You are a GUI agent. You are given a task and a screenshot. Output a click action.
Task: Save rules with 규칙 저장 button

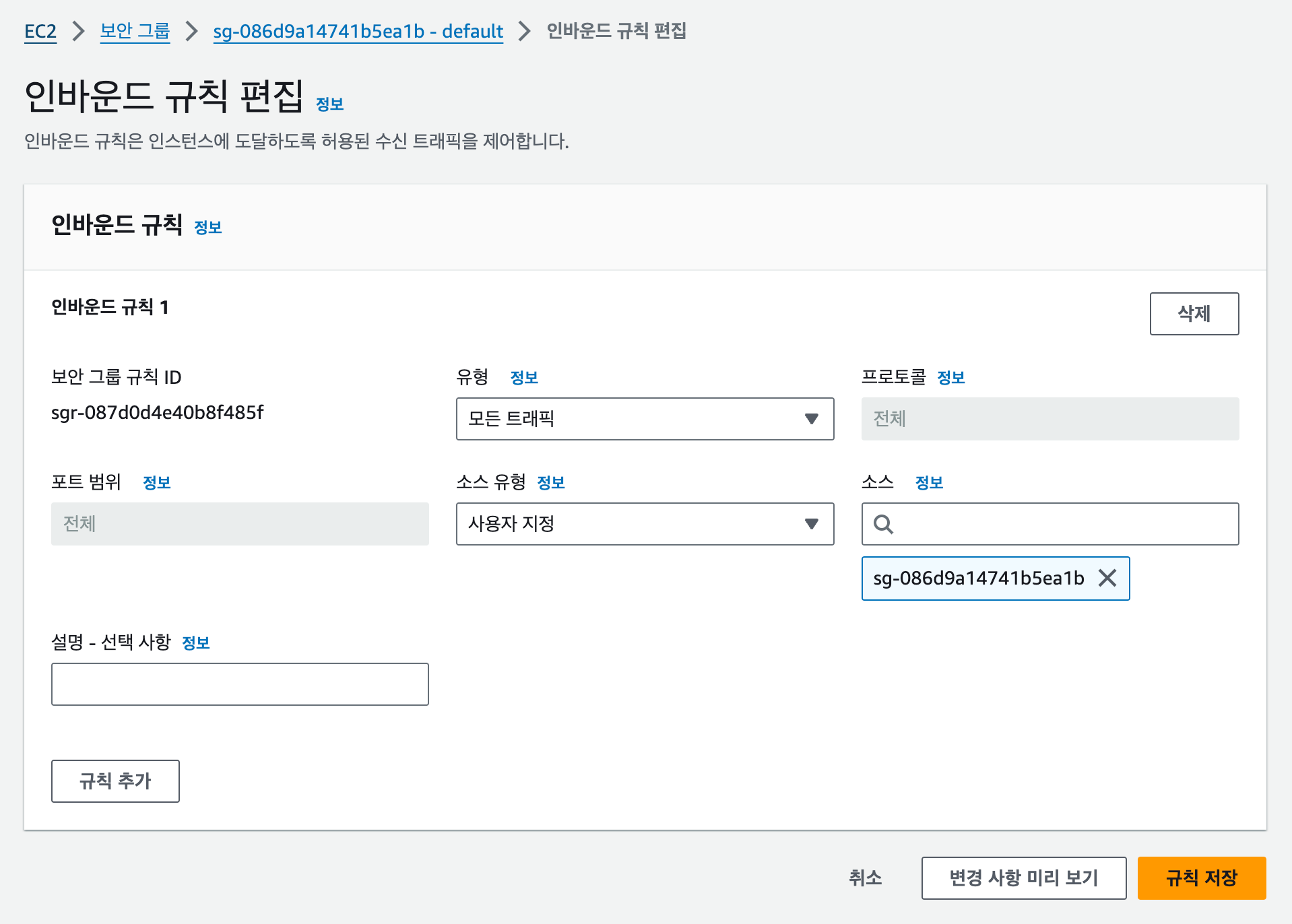tap(1201, 878)
